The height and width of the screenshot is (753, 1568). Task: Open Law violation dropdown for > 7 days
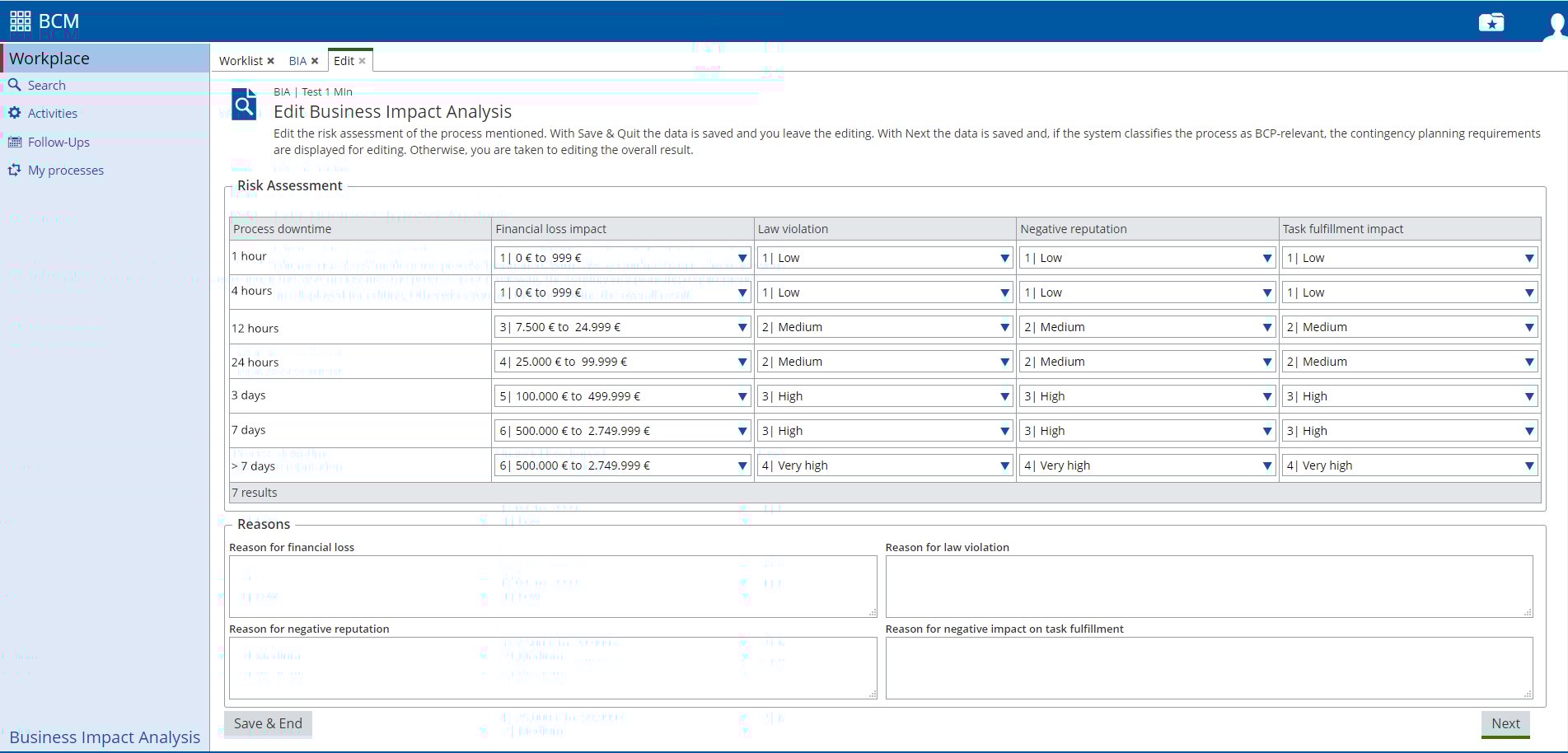[x=885, y=465]
